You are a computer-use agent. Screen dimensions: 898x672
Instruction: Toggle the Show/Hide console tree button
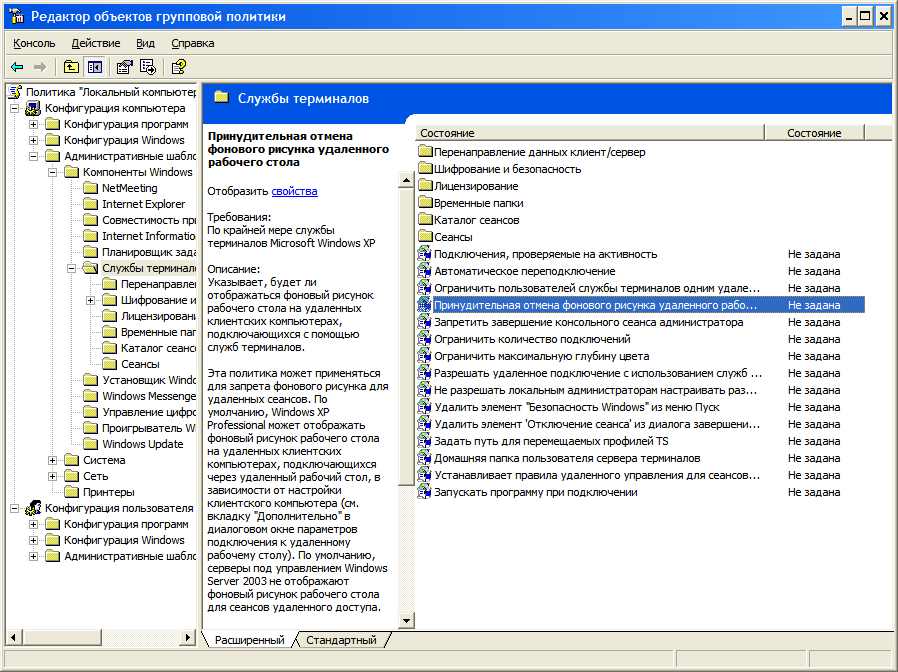(95, 67)
